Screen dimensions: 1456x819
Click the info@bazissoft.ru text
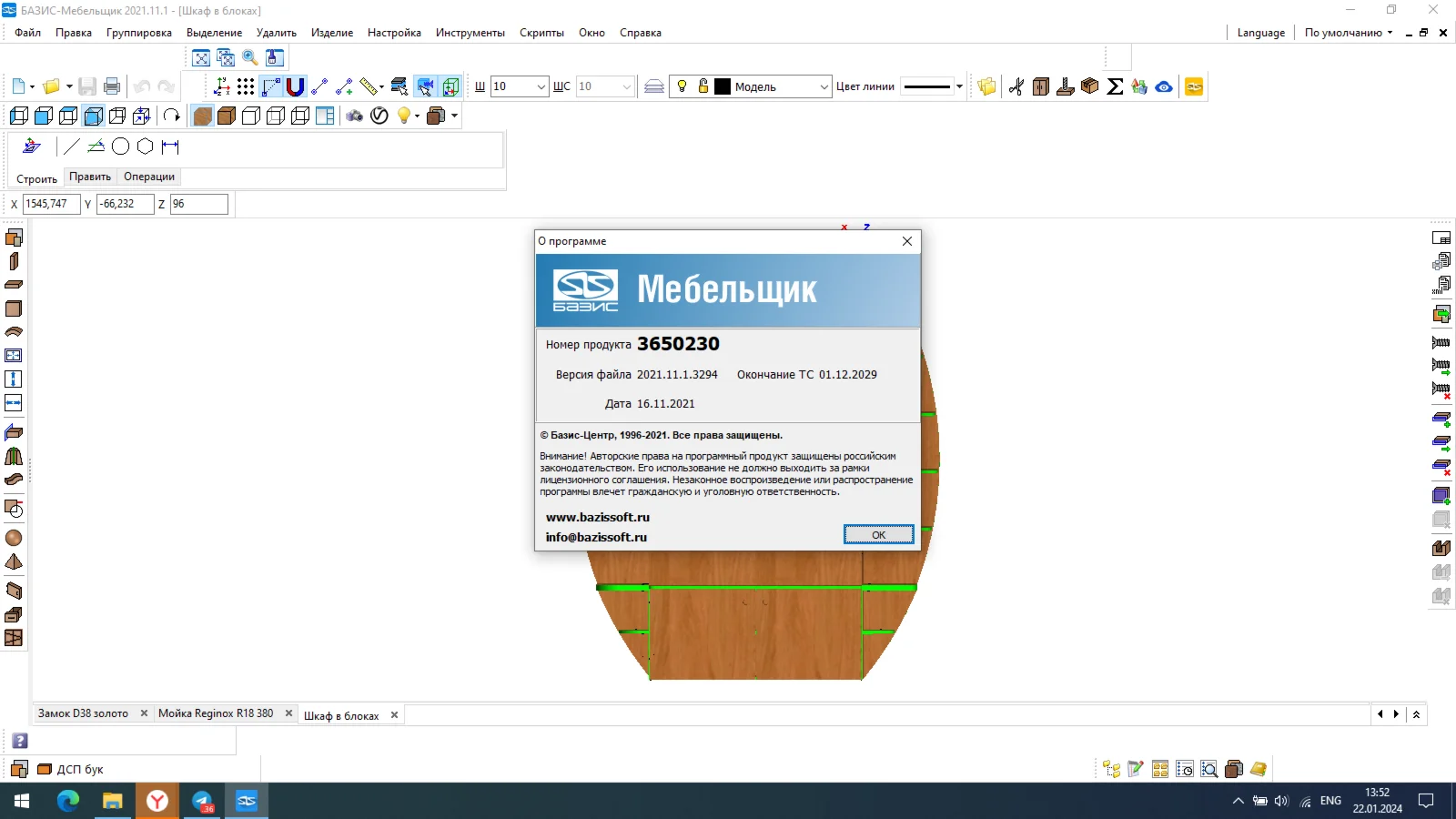point(596,537)
